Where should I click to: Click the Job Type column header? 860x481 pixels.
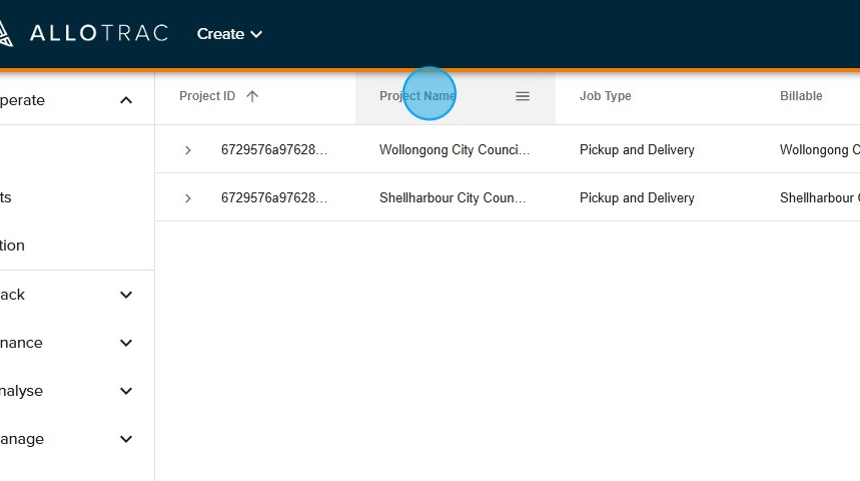pos(605,96)
